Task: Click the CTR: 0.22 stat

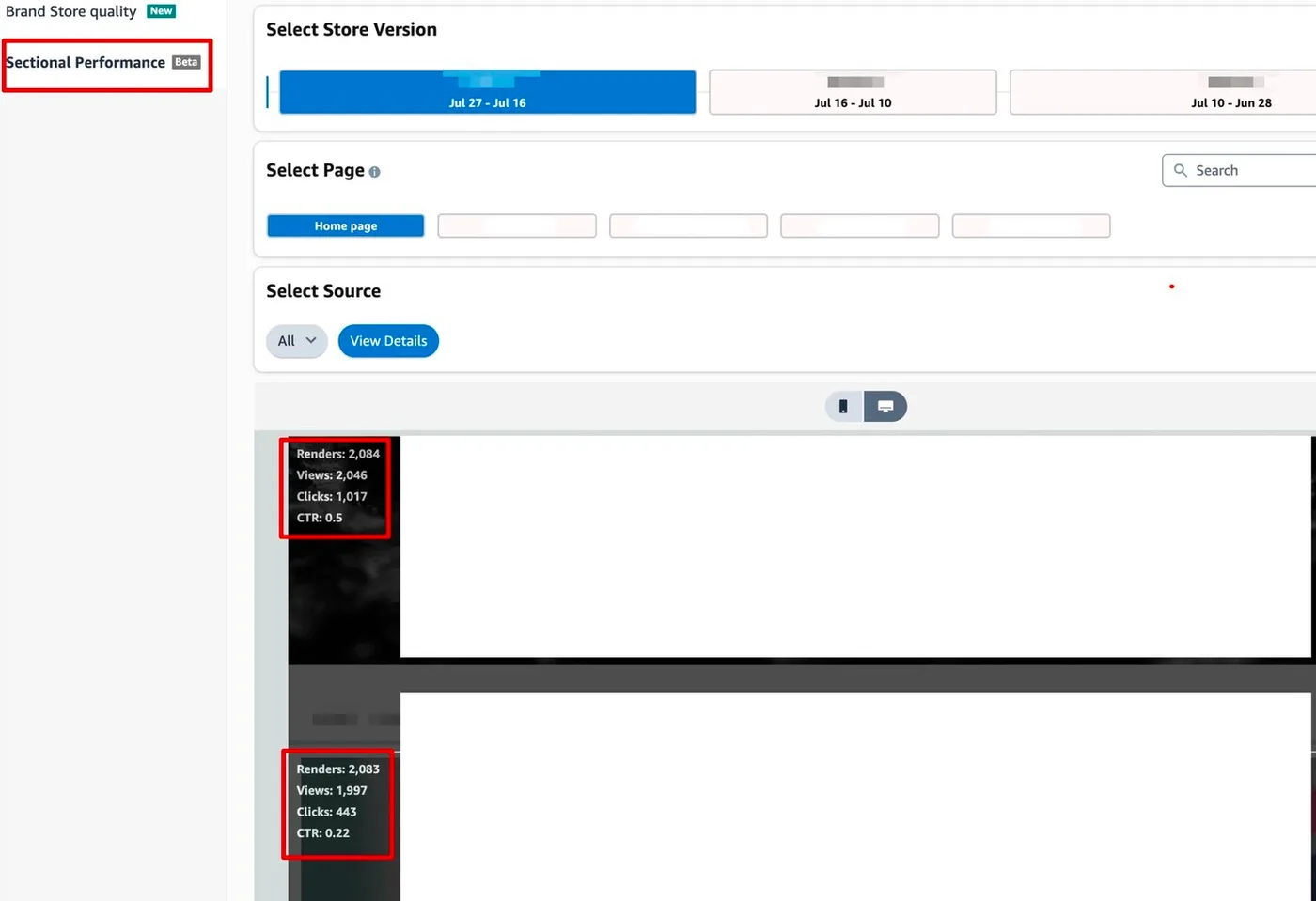Action: [x=323, y=833]
